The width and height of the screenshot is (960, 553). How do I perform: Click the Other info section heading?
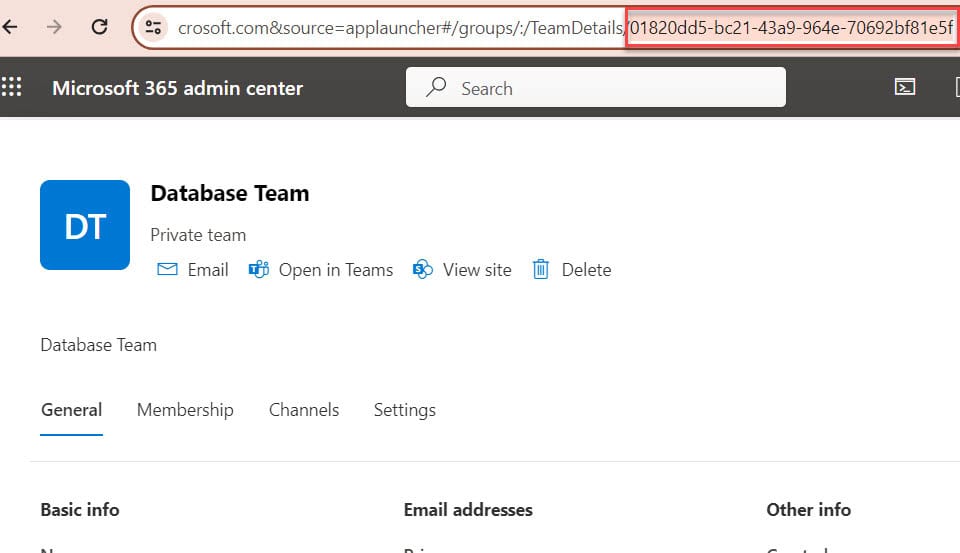[x=808, y=510]
